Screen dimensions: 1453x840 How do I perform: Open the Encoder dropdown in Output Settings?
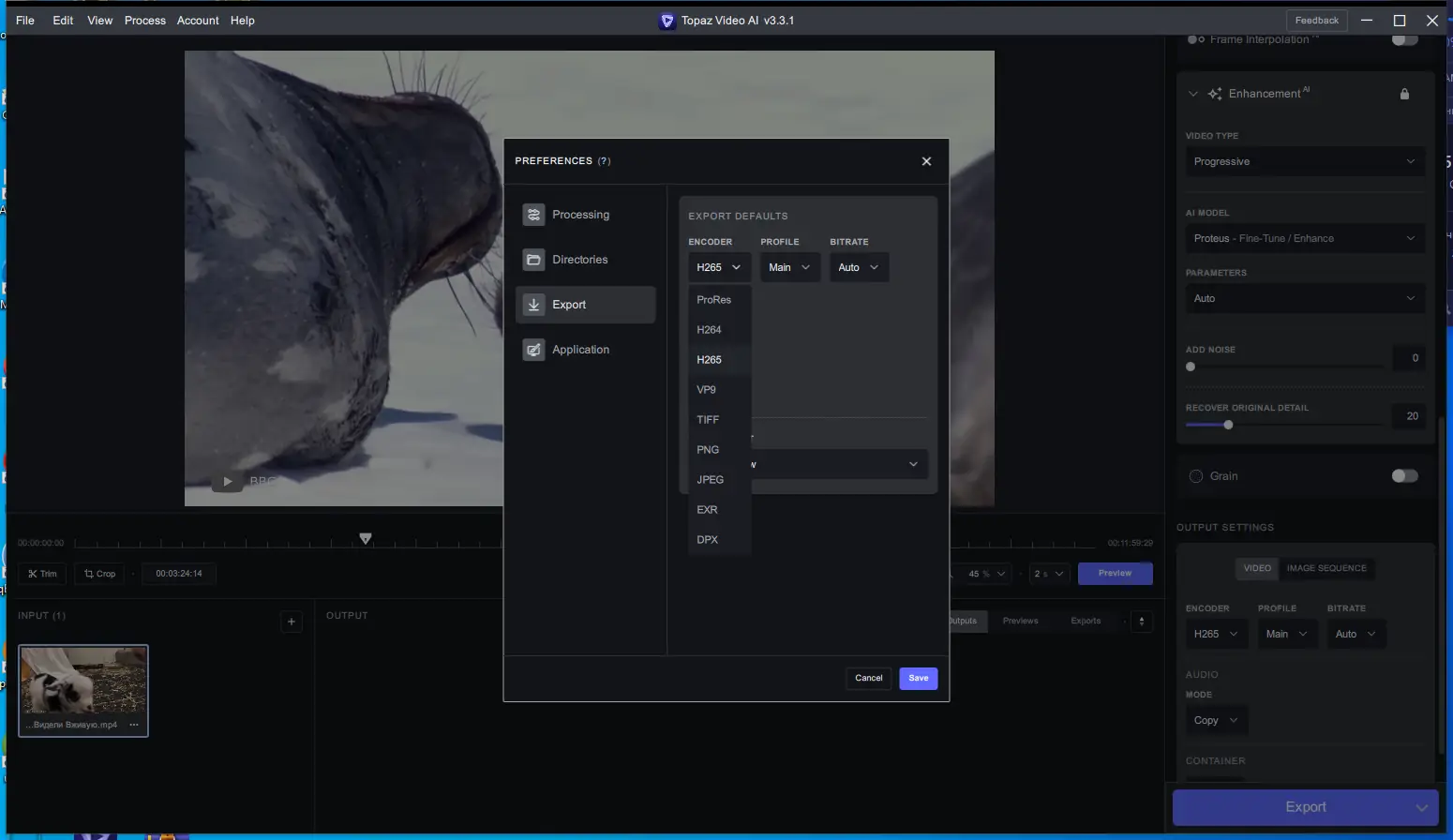coord(1217,634)
